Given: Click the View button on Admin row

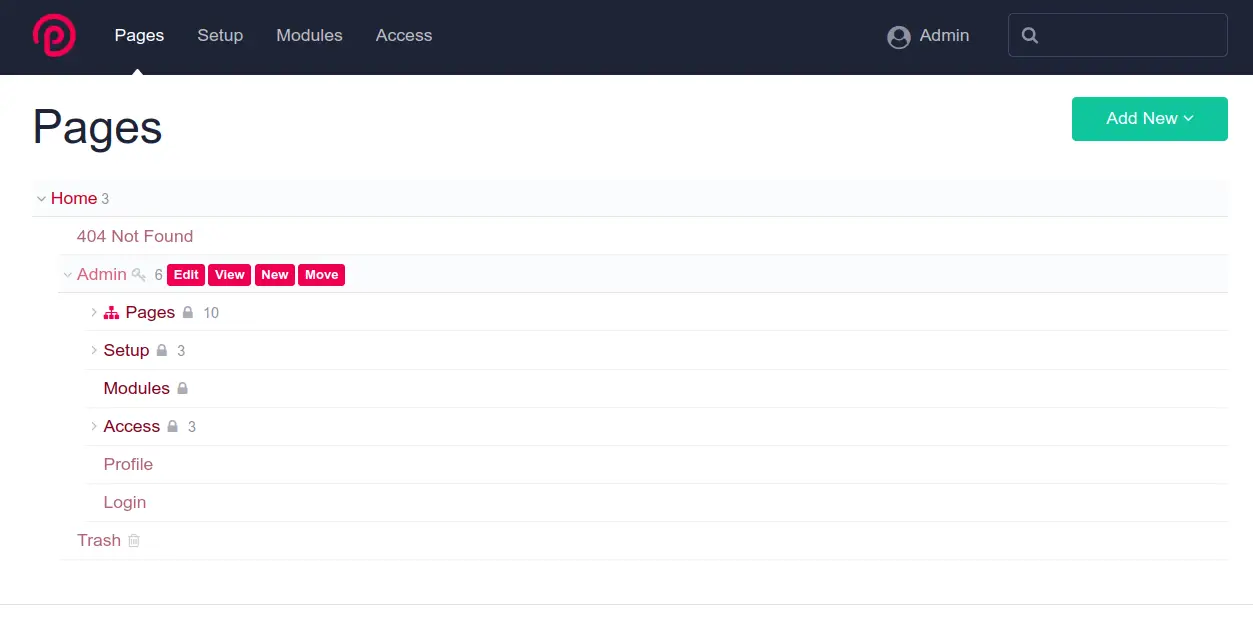Looking at the screenshot, I should [x=230, y=275].
